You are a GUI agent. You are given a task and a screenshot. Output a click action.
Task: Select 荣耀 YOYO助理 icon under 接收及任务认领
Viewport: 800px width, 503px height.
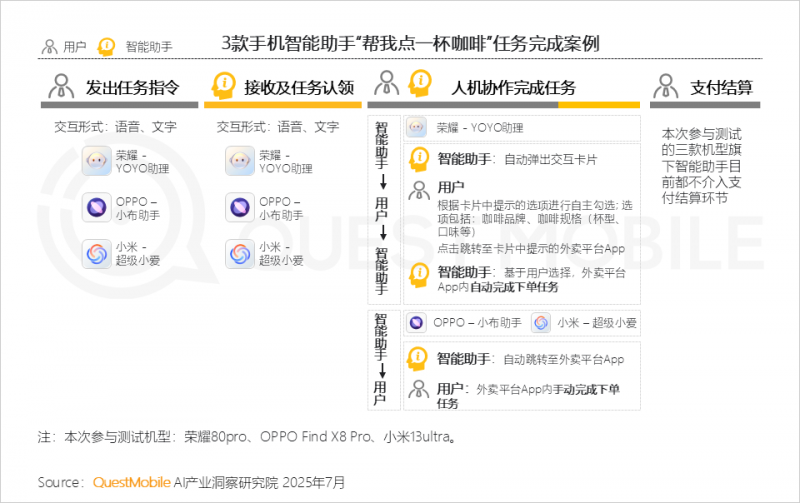(240, 161)
